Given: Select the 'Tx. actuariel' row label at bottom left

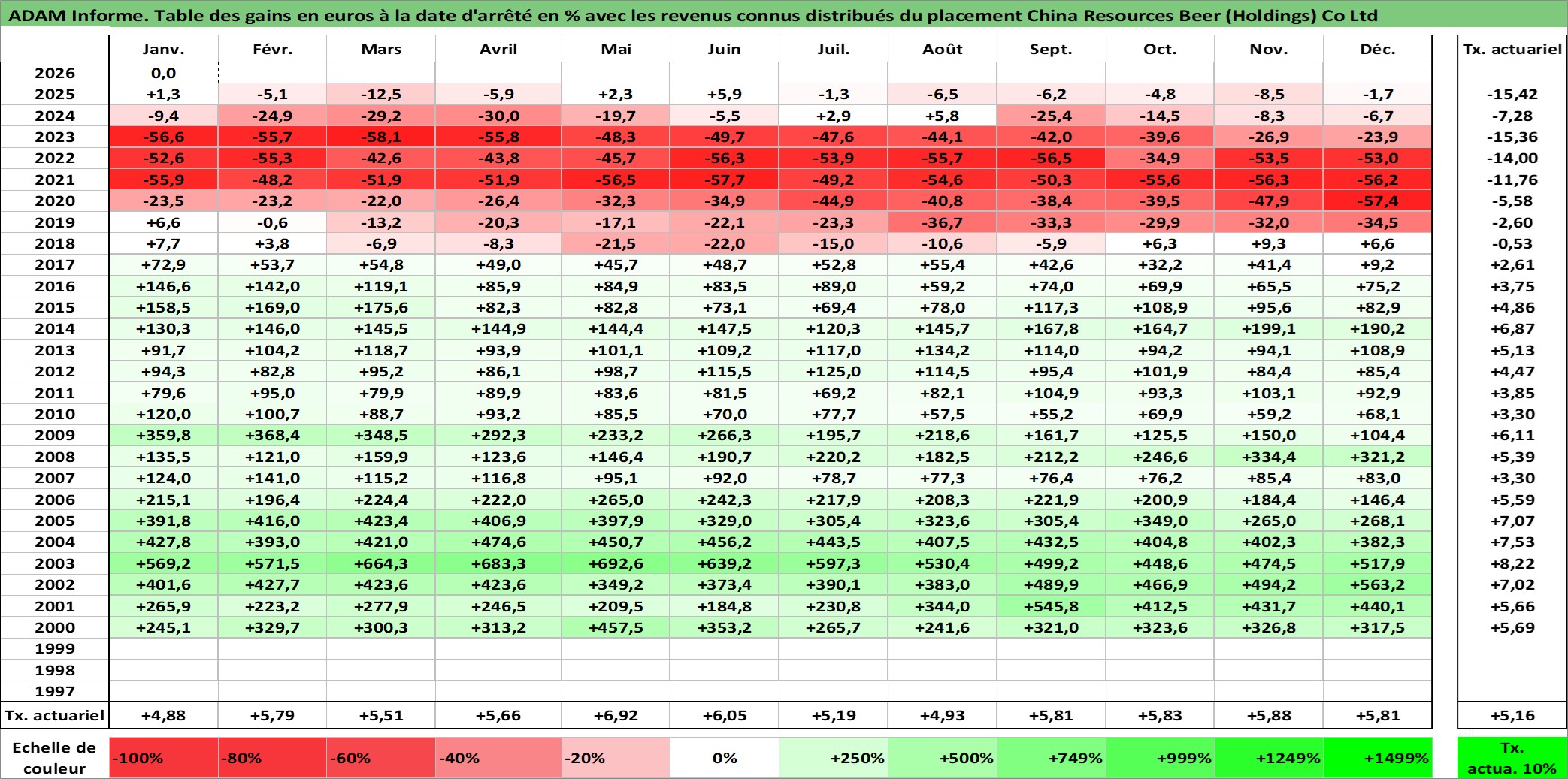Looking at the screenshot, I should (x=55, y=715).
